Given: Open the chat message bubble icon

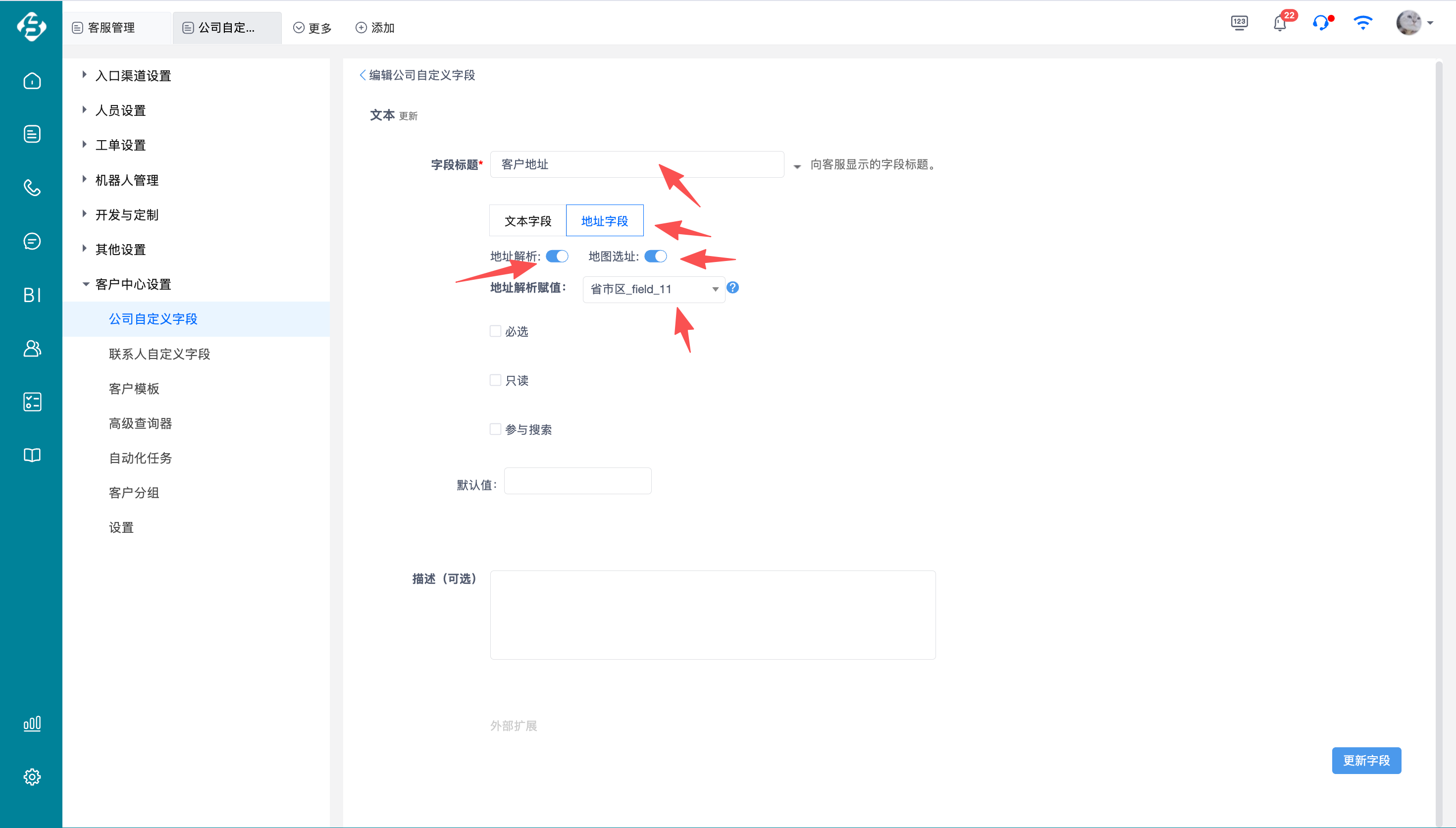Looking at the screenshot, I should (32, 241).
